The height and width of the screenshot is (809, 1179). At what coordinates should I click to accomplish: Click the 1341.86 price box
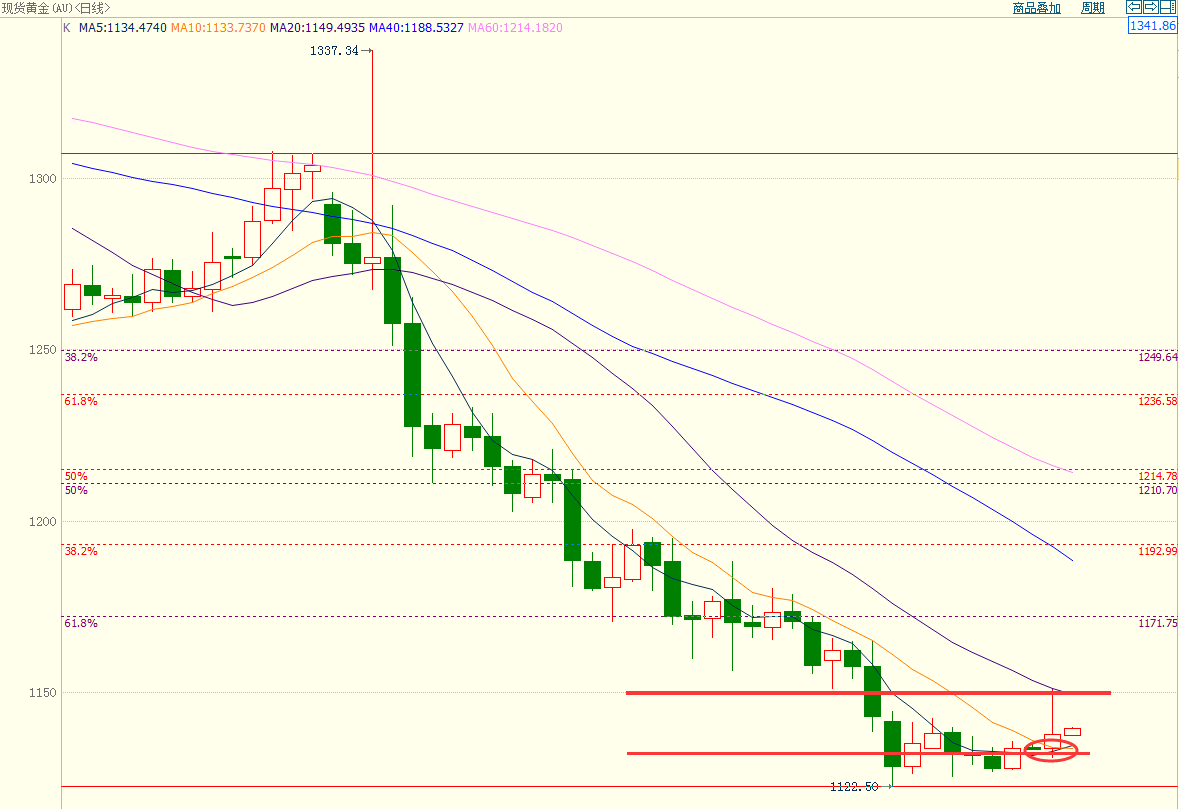point(1153,26)
